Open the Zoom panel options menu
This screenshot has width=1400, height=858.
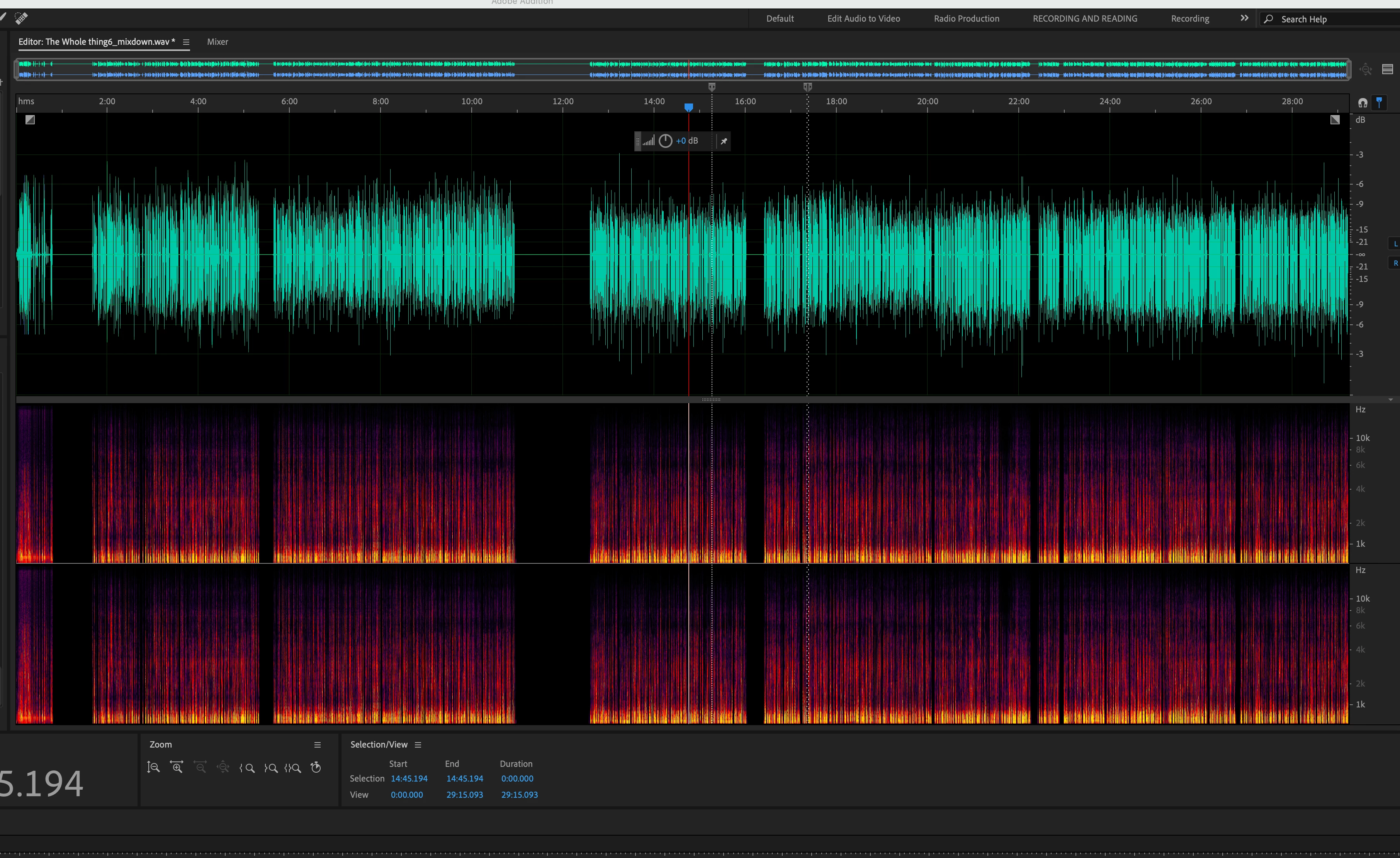(318, 745)
